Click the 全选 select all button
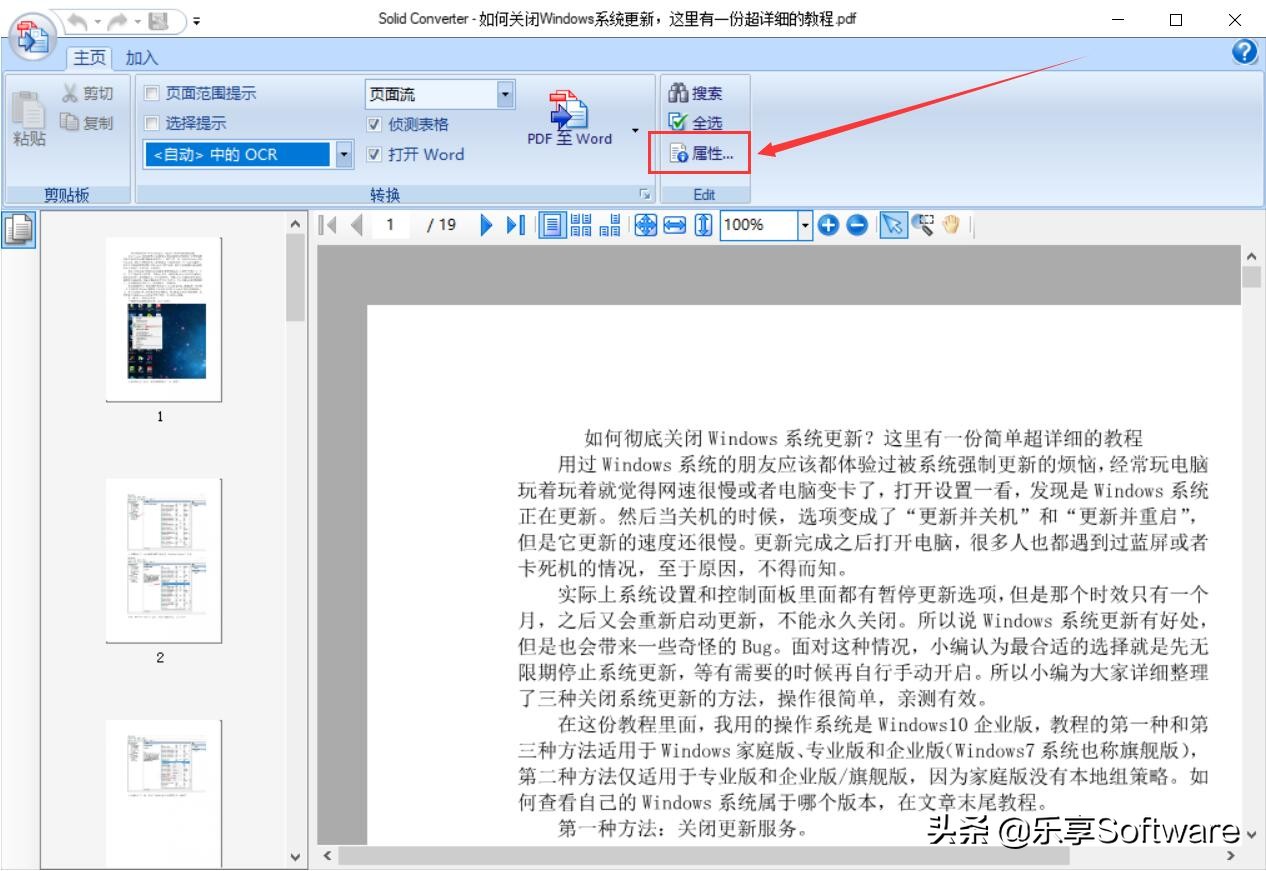Image resolution: width=1266 pixels, height=871 pixels. [x=695, y=123]
